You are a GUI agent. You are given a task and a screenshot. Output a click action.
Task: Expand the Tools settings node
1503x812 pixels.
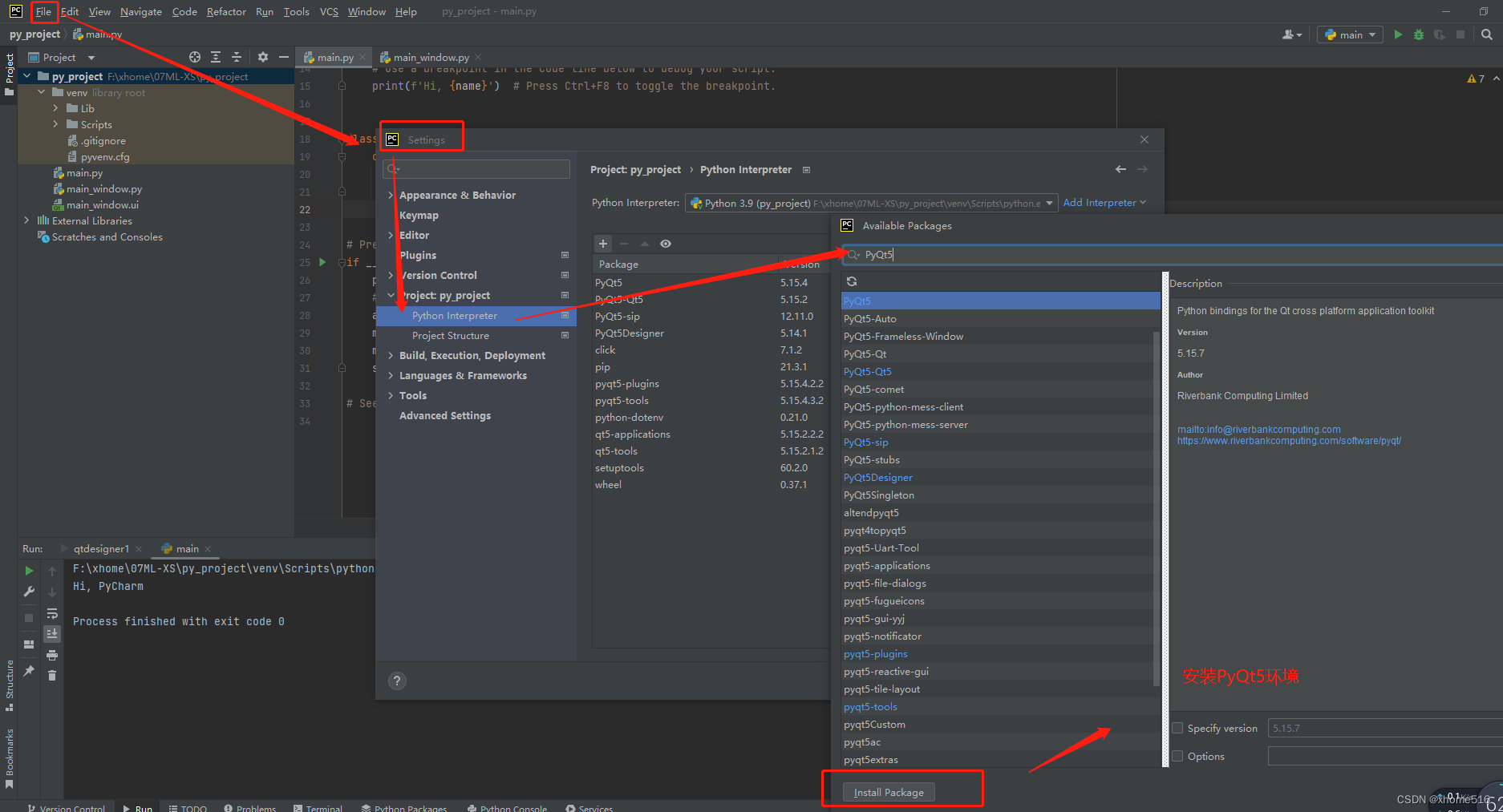click(391, 395)
